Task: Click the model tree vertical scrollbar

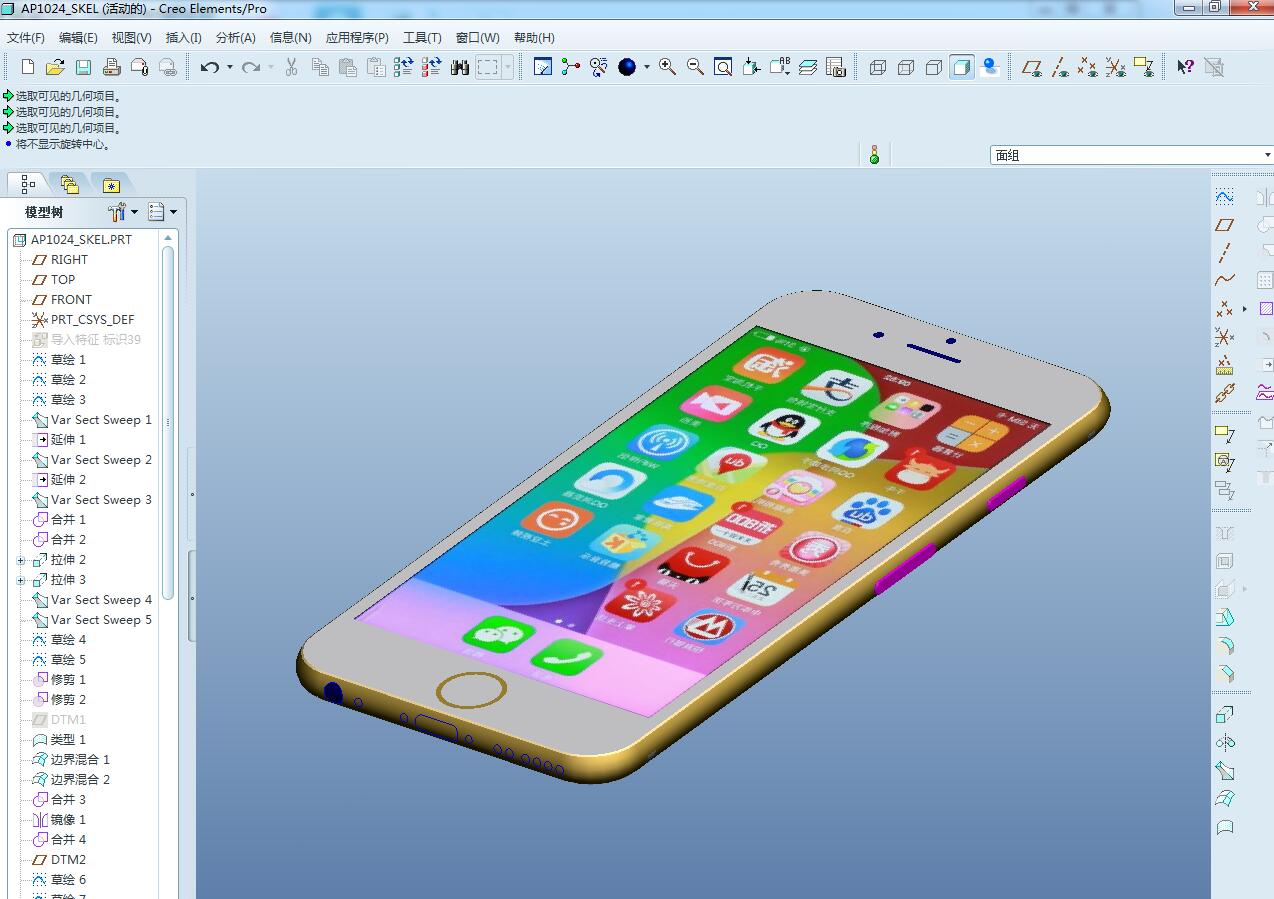Action: coord(168,422)
